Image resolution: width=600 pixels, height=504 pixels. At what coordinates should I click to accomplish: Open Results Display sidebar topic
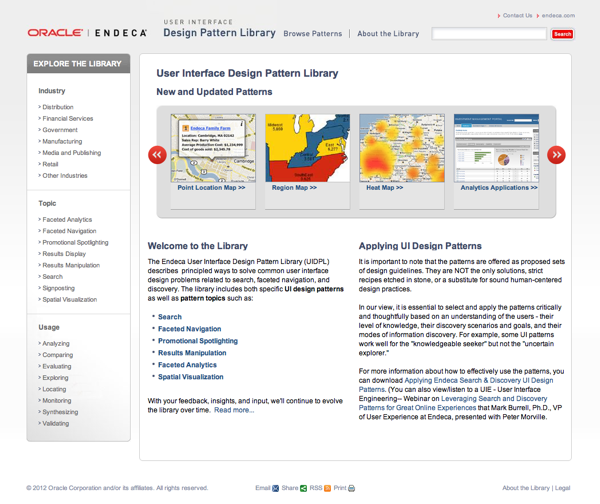64,254
